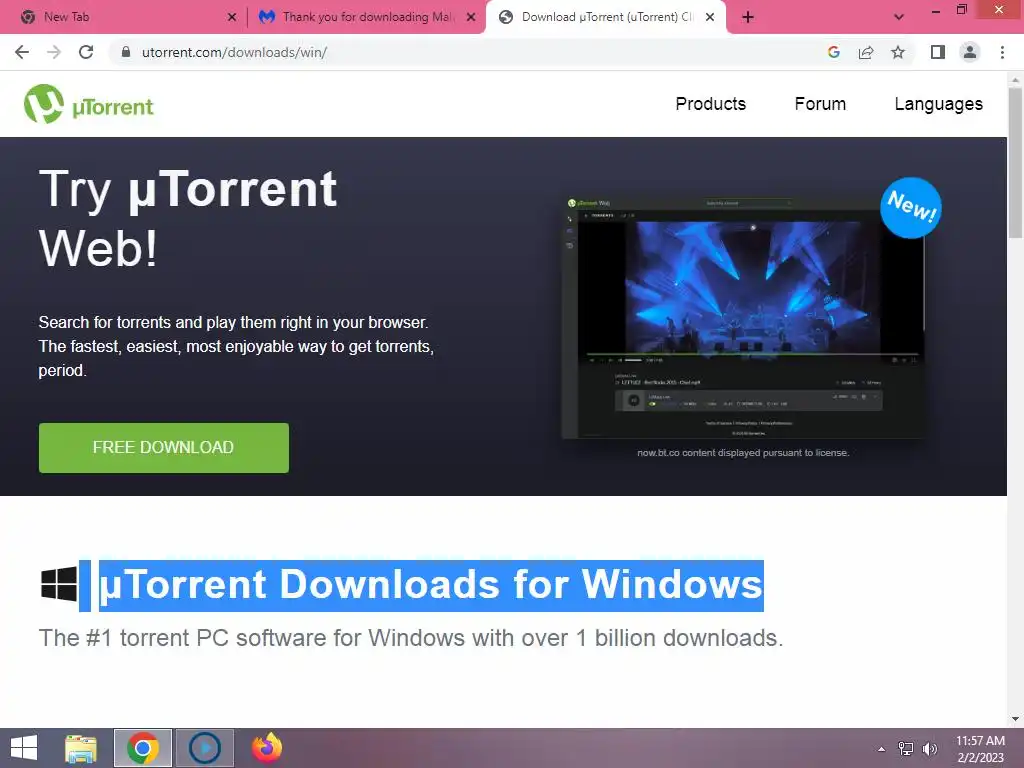The image size is (1024, 768).
Task: Click the browser forward arrow
Action: [x=54, y=52]
